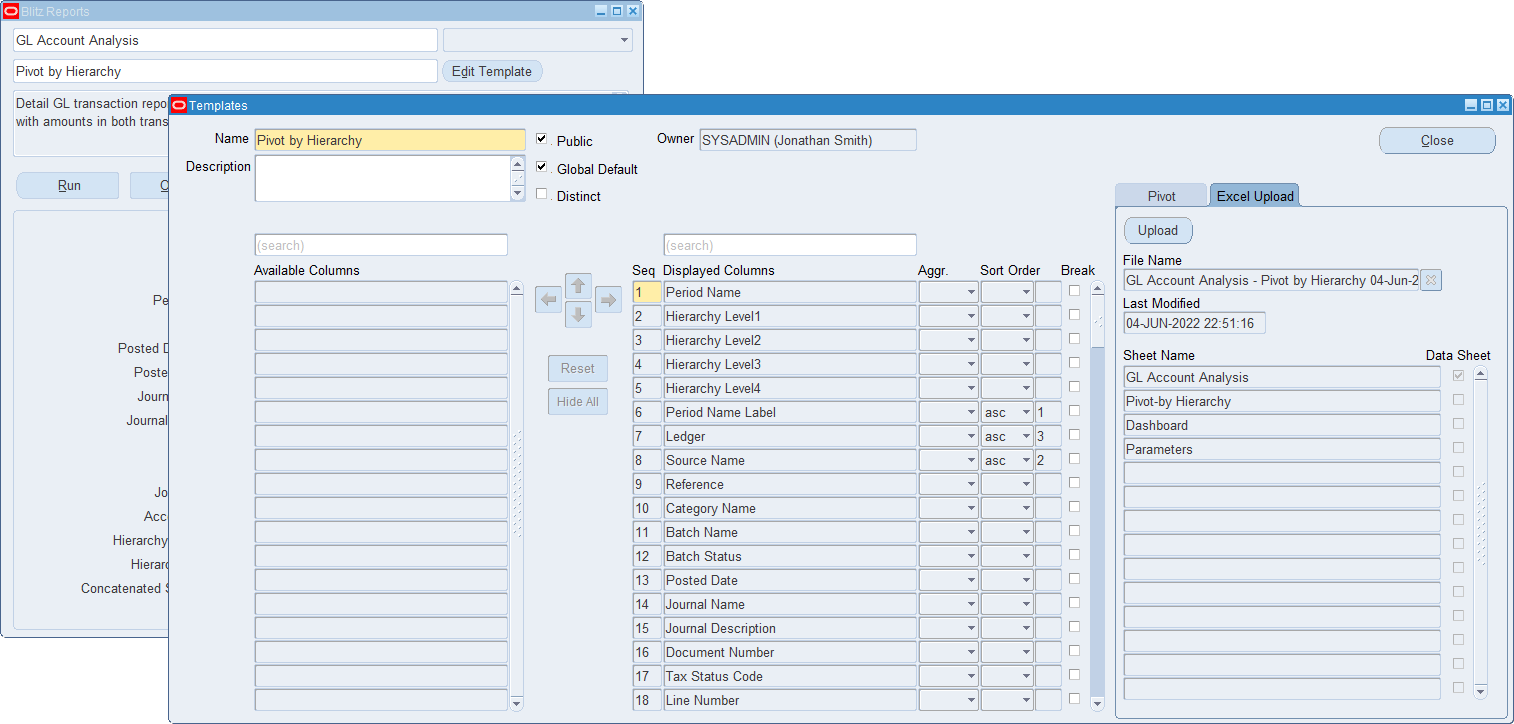Viewport: 1514px width, 724px height.
Task: Click the move down arrow icon
Action: 578,315
